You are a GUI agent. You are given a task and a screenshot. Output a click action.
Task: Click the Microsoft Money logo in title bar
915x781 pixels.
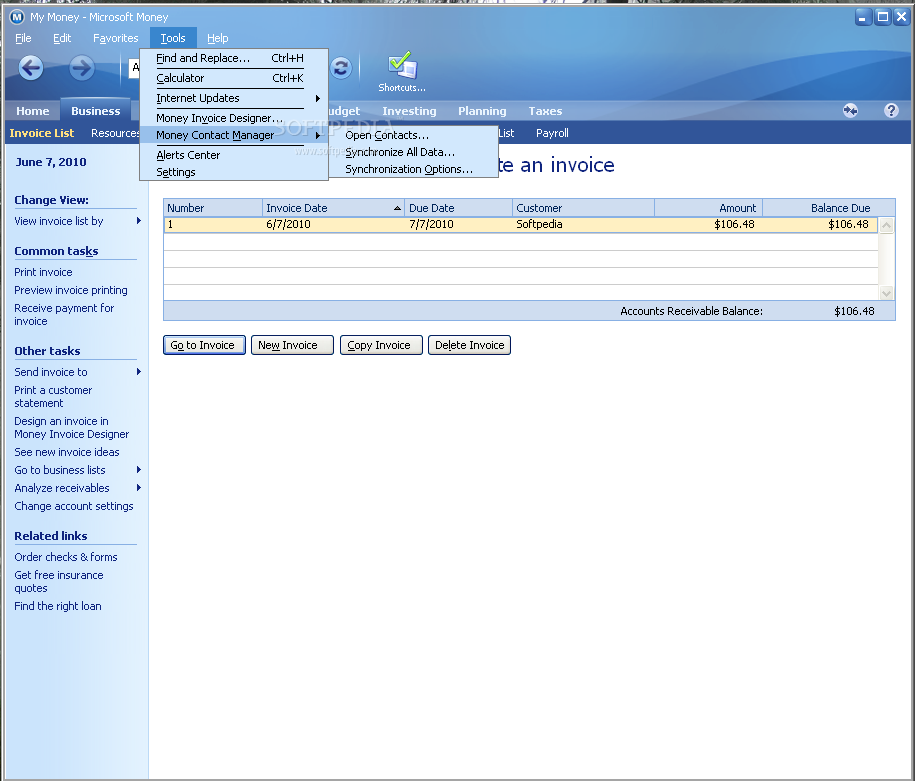point(17,17)
